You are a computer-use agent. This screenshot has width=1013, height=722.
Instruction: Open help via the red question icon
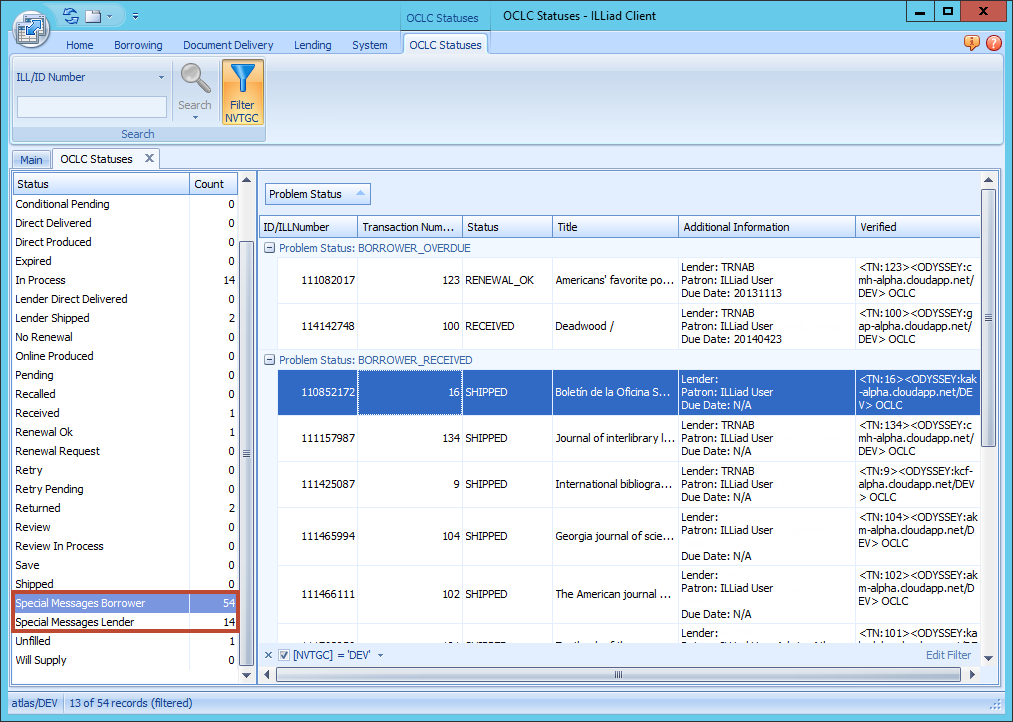993,43
